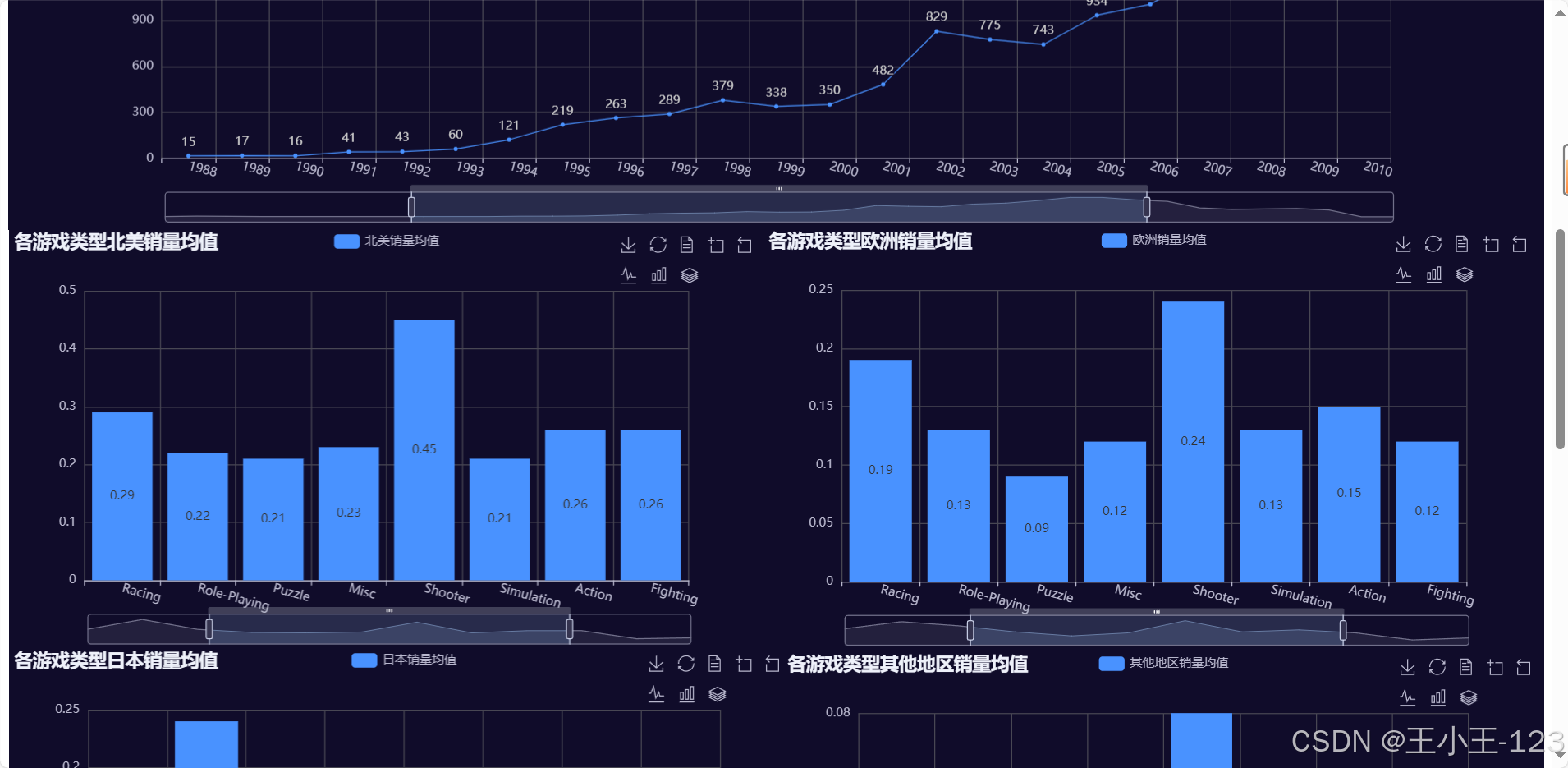Screen dimensions: 1568x768
Task: Click the 各游戏类型北美销量均值 chart title
Action: (116, 241)
